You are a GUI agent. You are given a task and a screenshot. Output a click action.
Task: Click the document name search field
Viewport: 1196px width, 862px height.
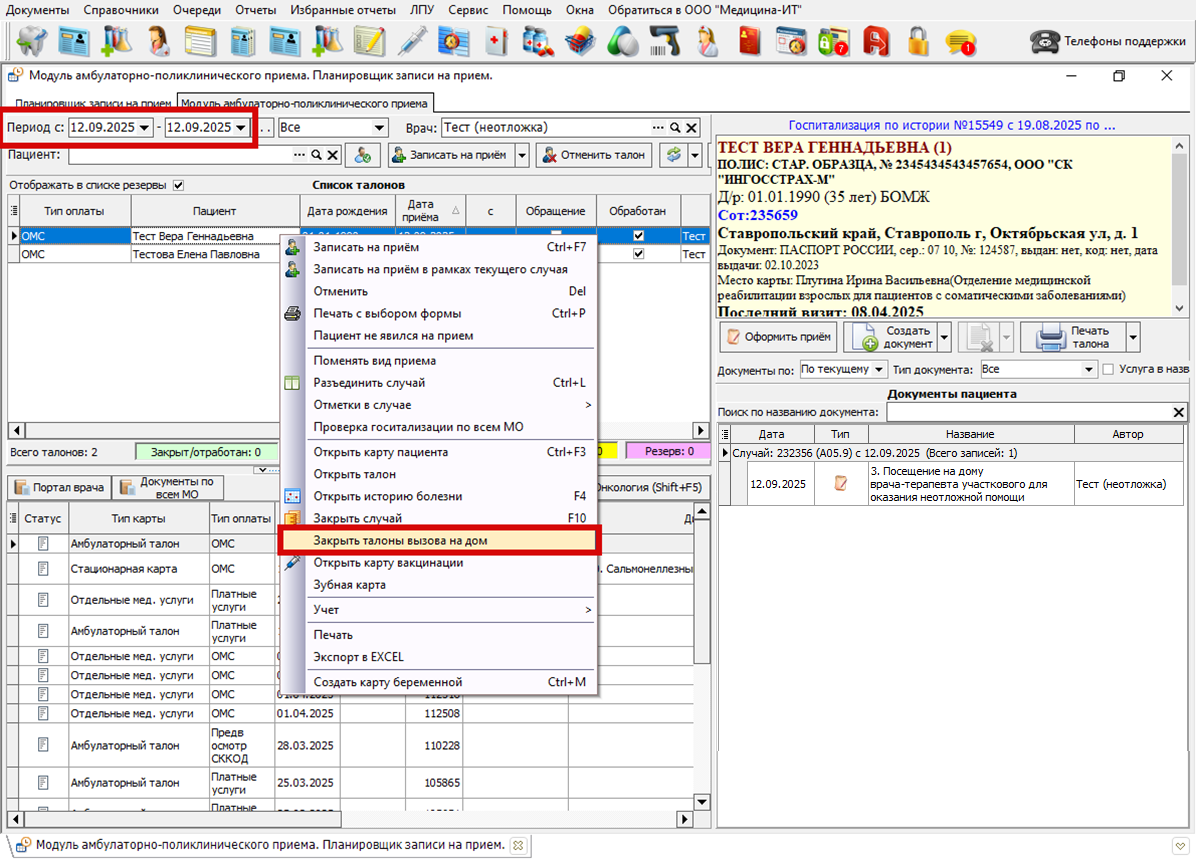(x=1027, y=412)
